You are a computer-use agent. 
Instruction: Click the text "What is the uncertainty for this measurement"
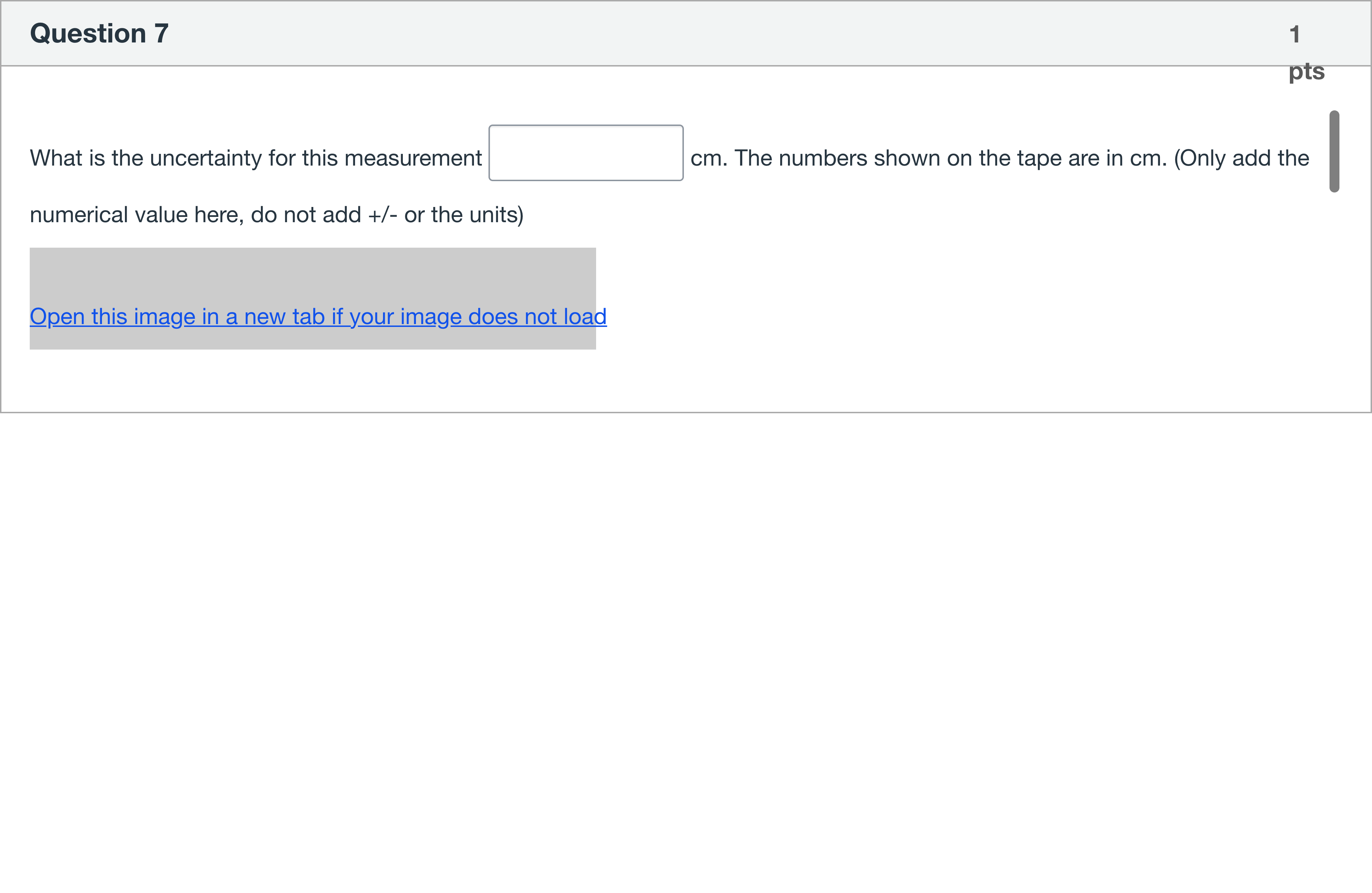255,159
